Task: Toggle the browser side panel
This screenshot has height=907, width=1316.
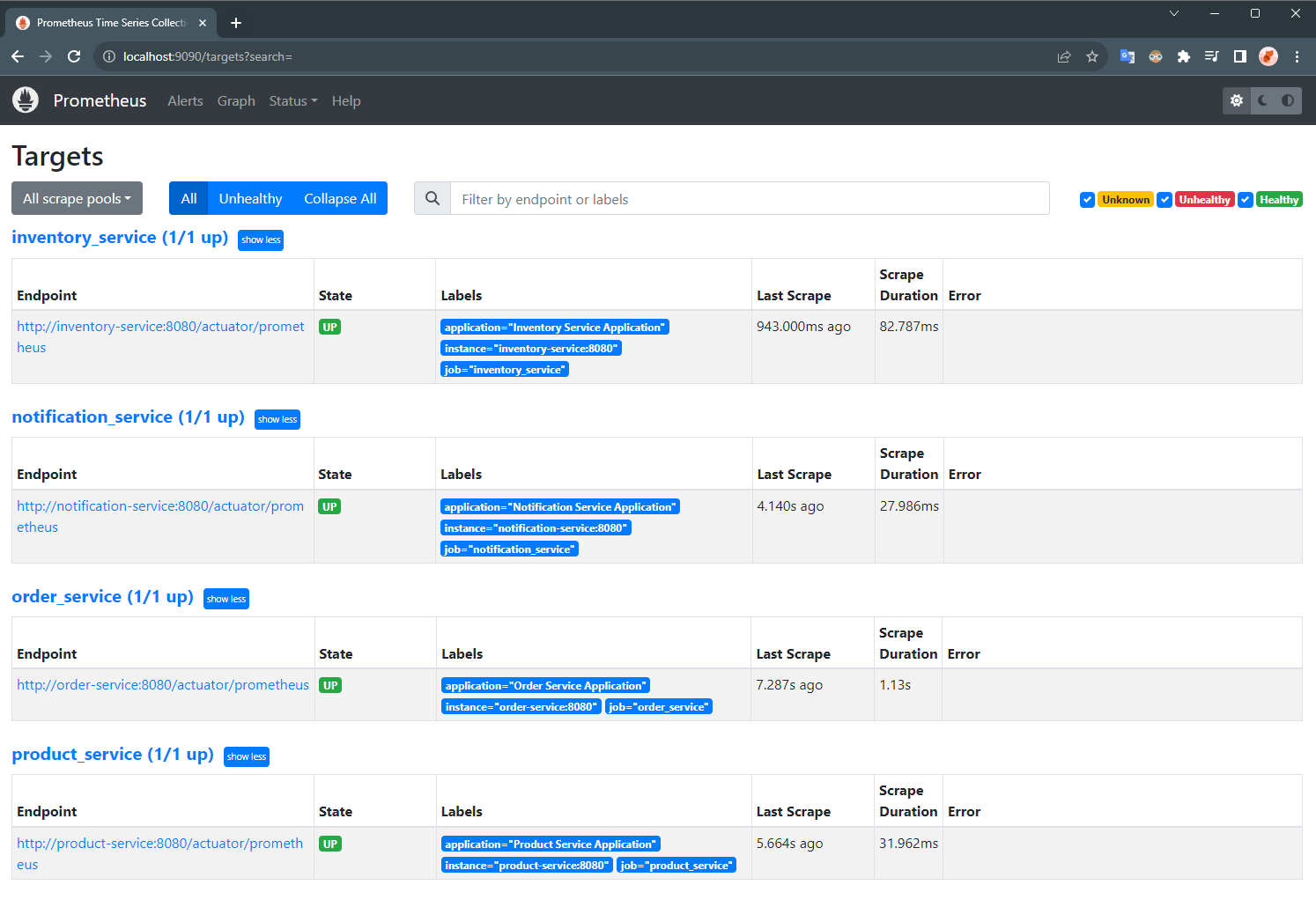Action: [1240, 56]
